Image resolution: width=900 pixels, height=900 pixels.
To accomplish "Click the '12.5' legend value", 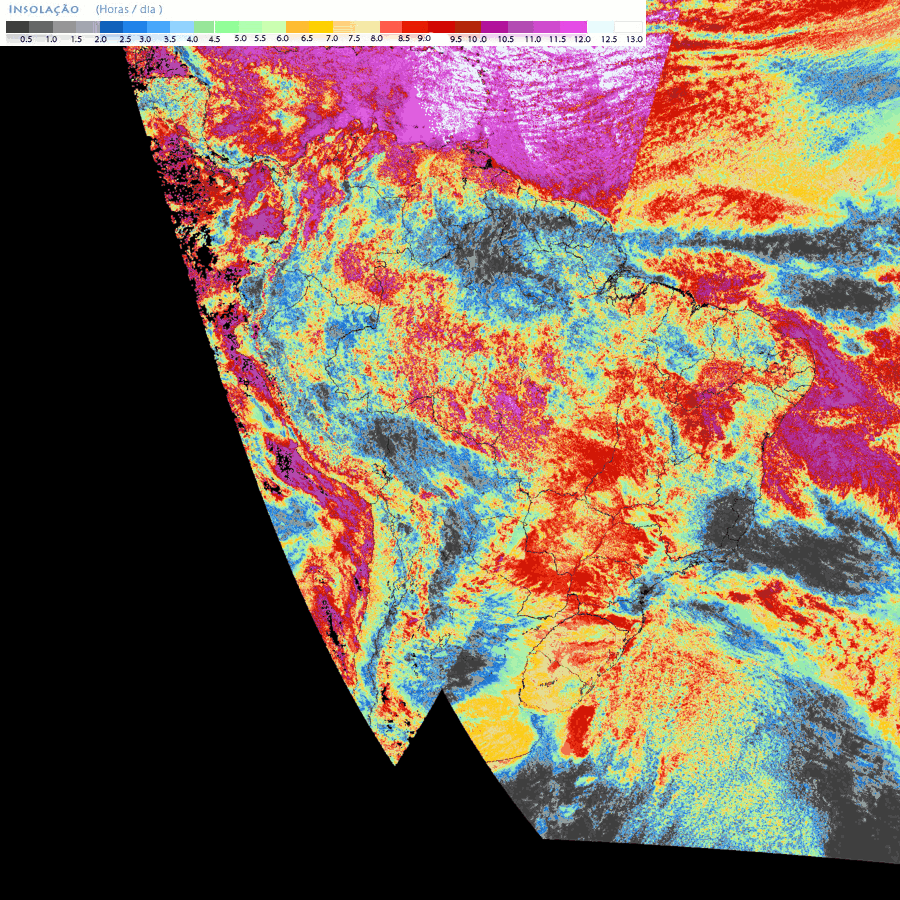I will 609,40.
